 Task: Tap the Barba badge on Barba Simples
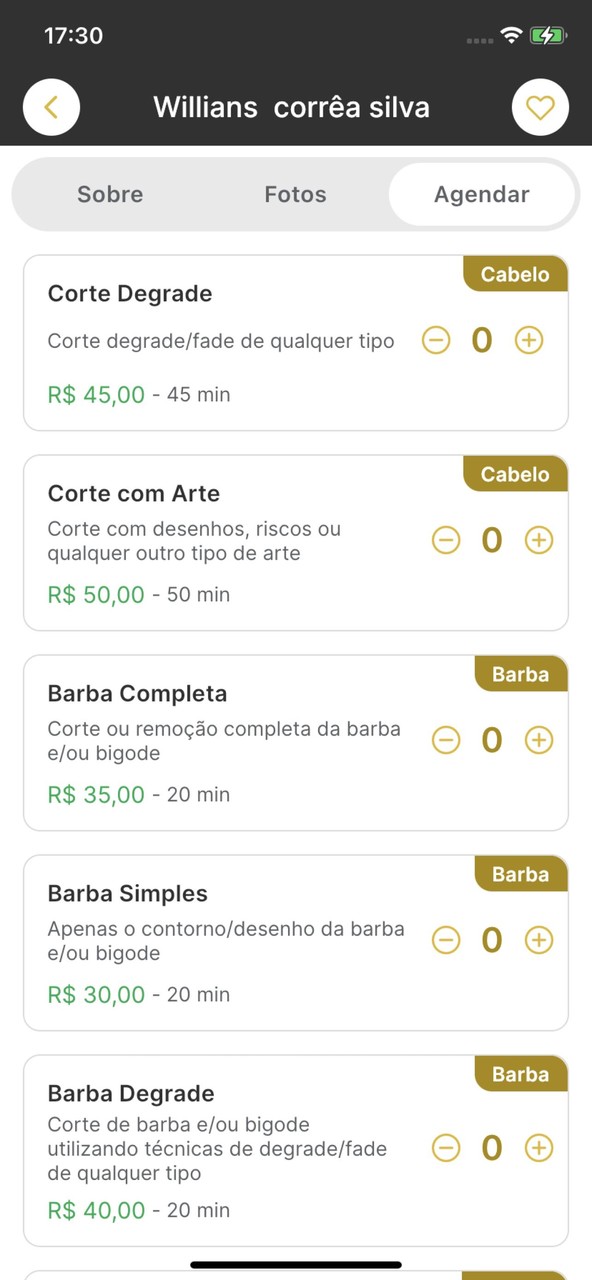coord(520,874)
